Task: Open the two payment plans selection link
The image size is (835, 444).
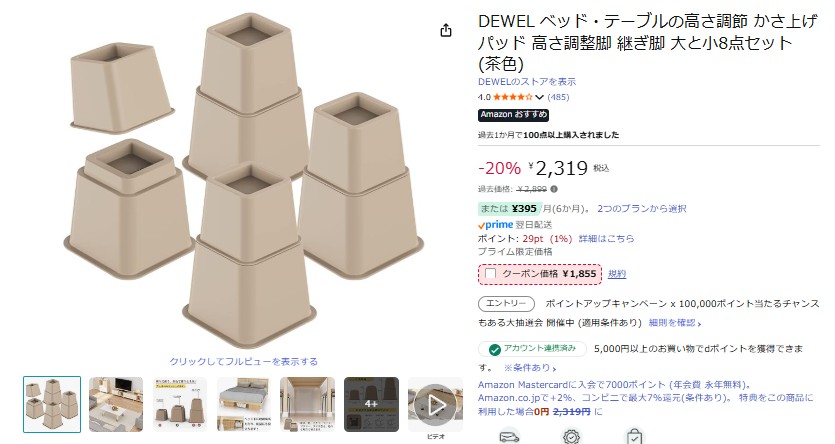Action: click(642, 209)
